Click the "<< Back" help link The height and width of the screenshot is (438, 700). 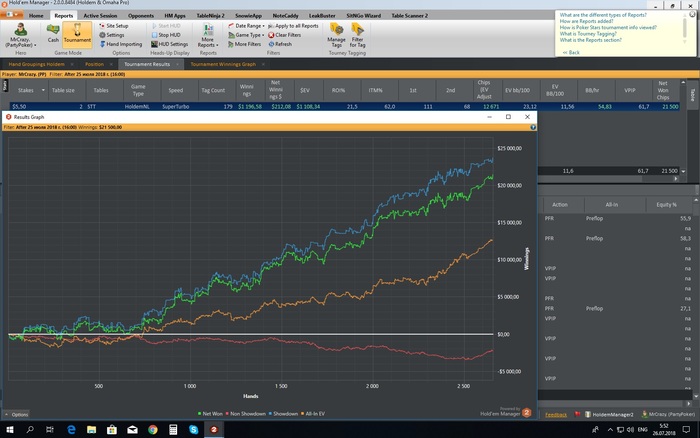571,52
